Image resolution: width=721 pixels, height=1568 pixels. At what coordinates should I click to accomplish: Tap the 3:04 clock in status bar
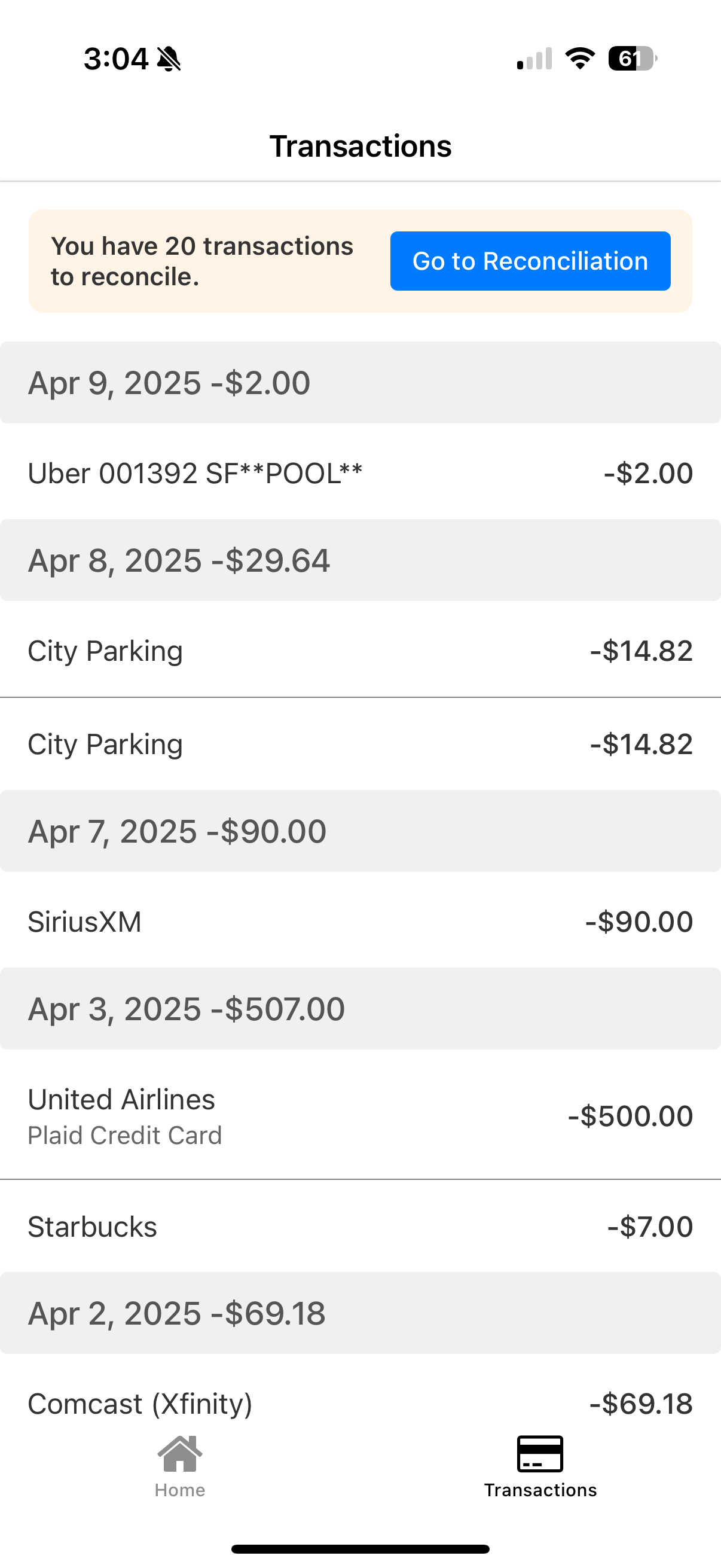tap(115, 59)
